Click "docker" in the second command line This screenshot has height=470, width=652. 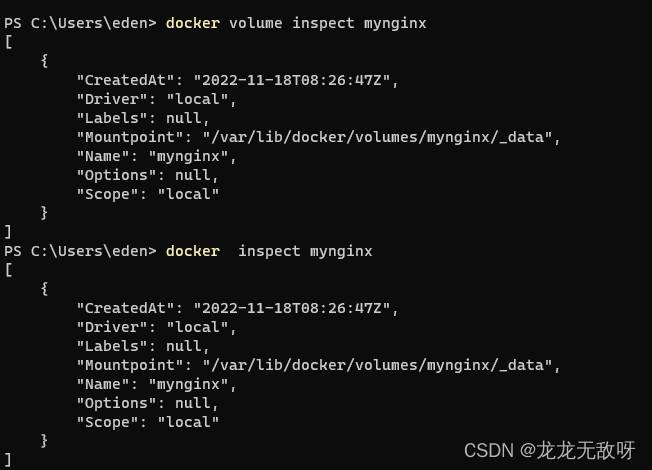click(192, 251)
